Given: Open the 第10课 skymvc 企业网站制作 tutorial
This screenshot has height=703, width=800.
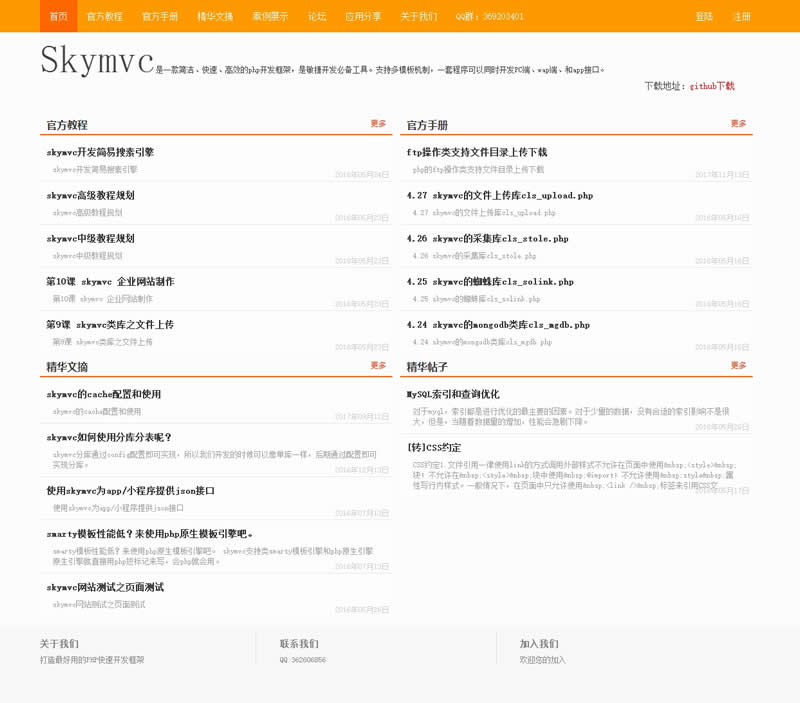Looking at the screenshot, I should (110, 282).
